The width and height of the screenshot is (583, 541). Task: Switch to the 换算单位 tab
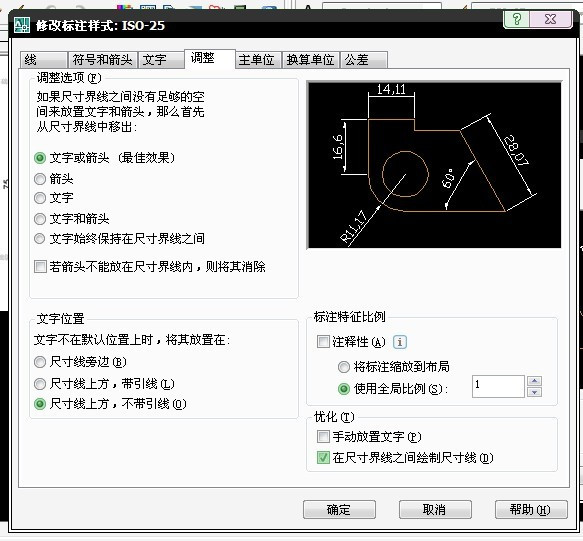point(310,60)
